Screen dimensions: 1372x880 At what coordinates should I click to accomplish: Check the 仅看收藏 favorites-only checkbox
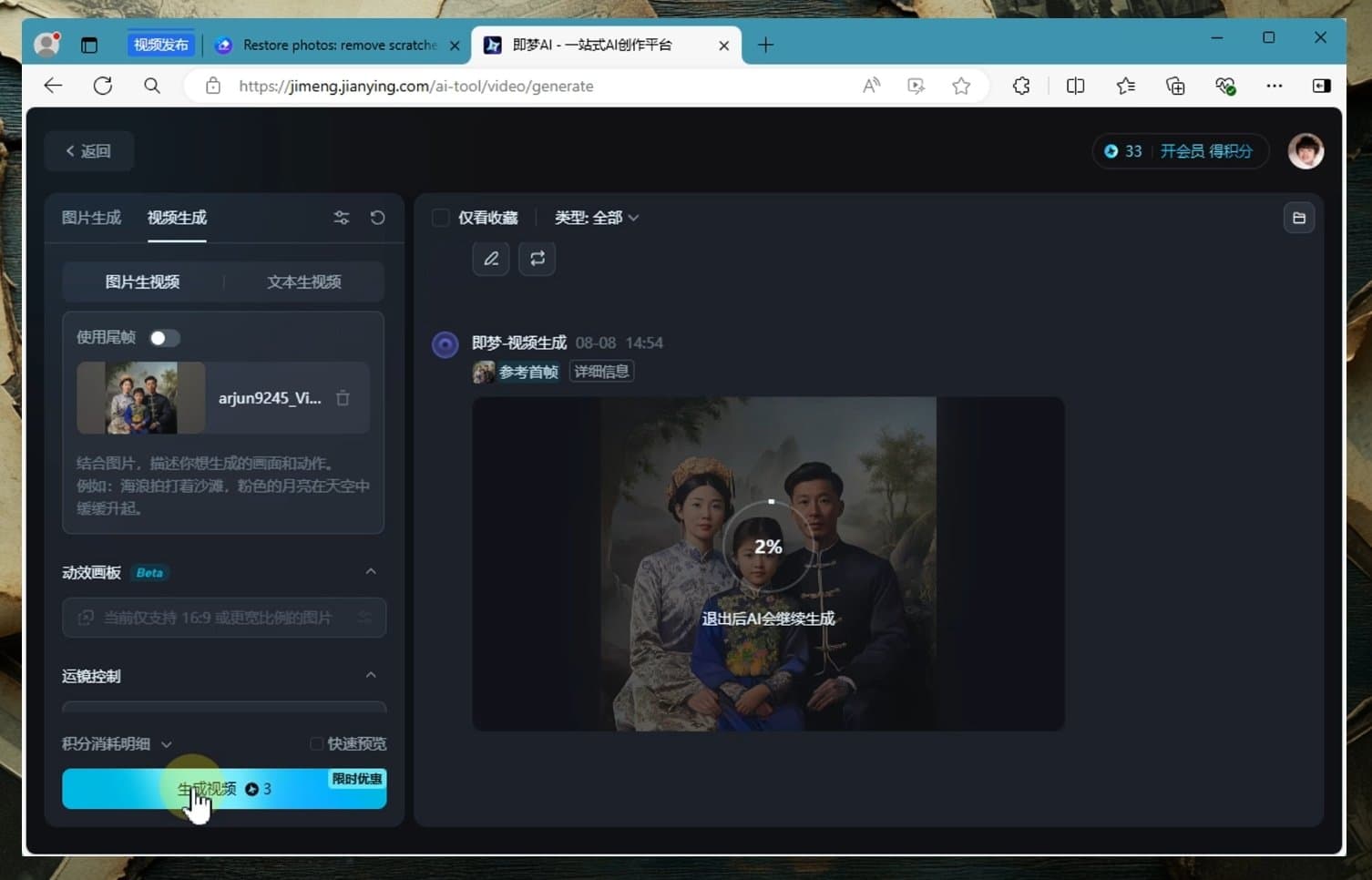coord(440,218)
